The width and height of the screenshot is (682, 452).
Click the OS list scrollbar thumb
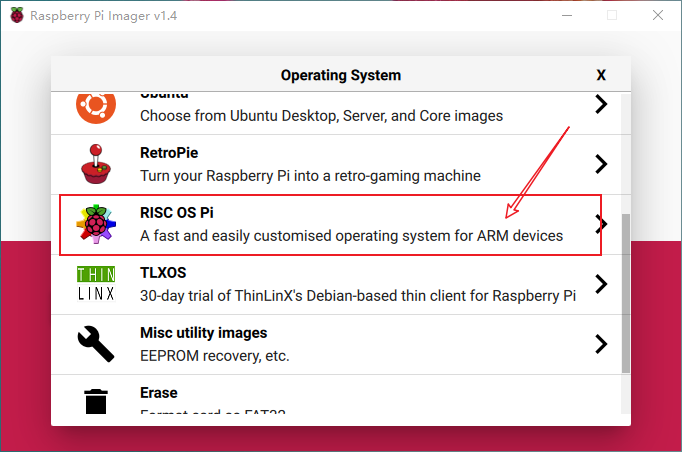point(625,293)
